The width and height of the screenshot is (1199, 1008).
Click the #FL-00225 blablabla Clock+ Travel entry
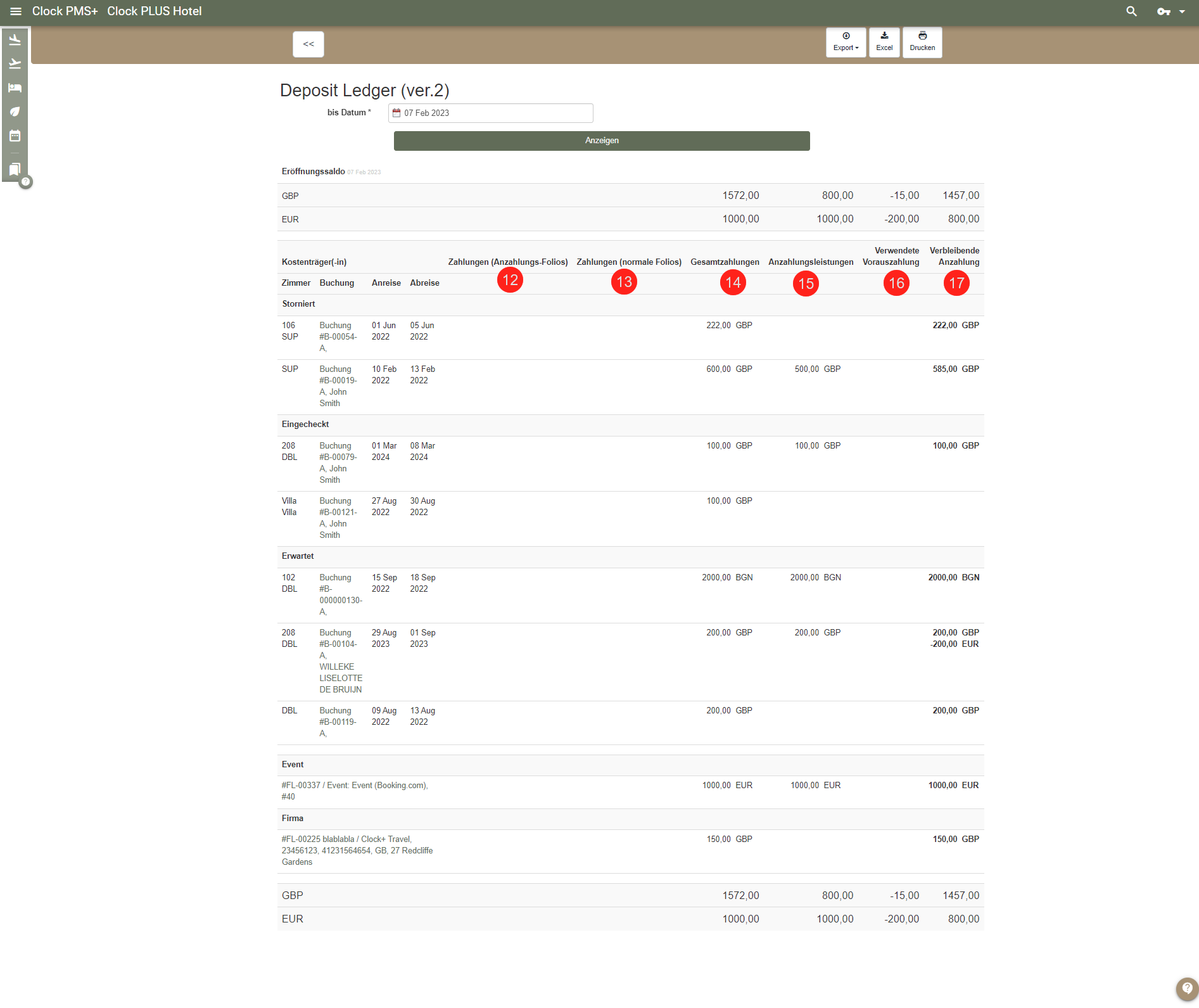(x=357, y=851)
